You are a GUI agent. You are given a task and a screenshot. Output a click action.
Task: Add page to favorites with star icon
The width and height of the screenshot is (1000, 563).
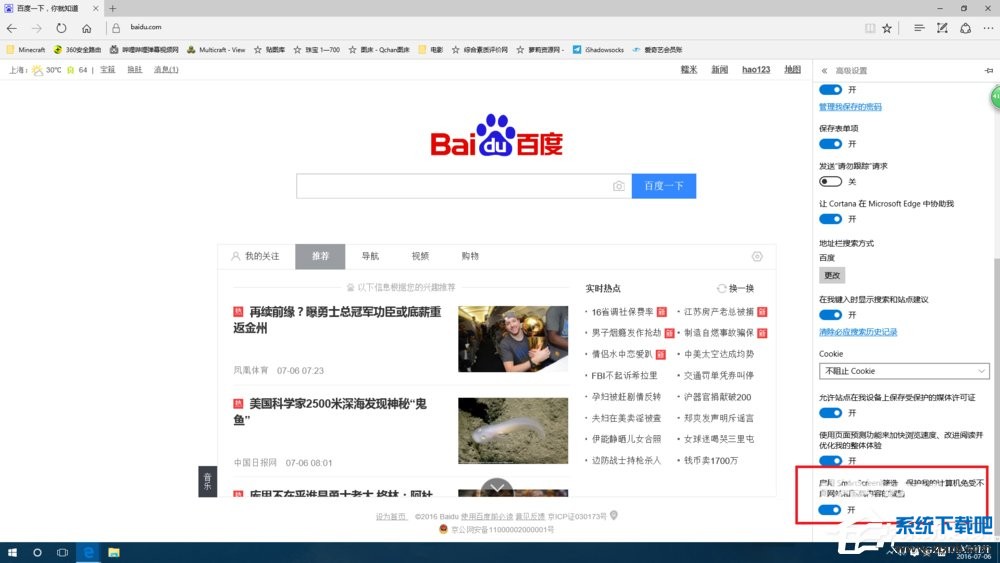click(887, 28)
